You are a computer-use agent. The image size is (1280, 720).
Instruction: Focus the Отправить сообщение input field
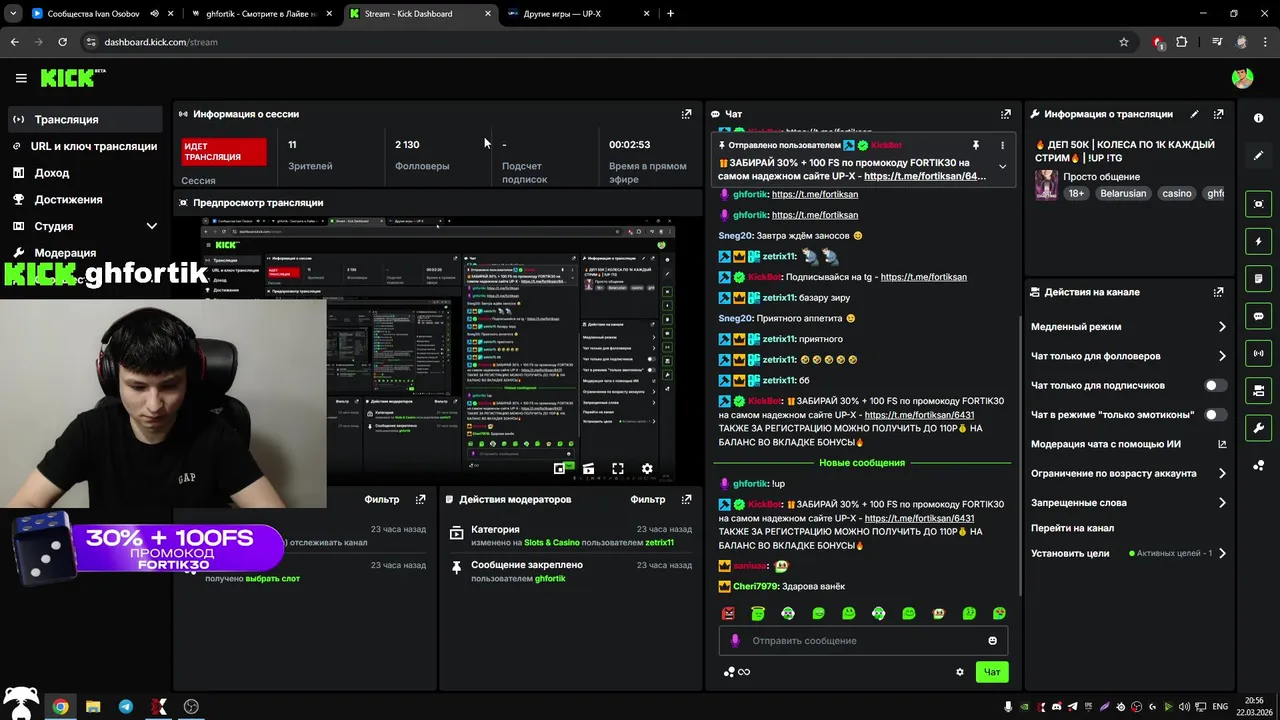863,641
